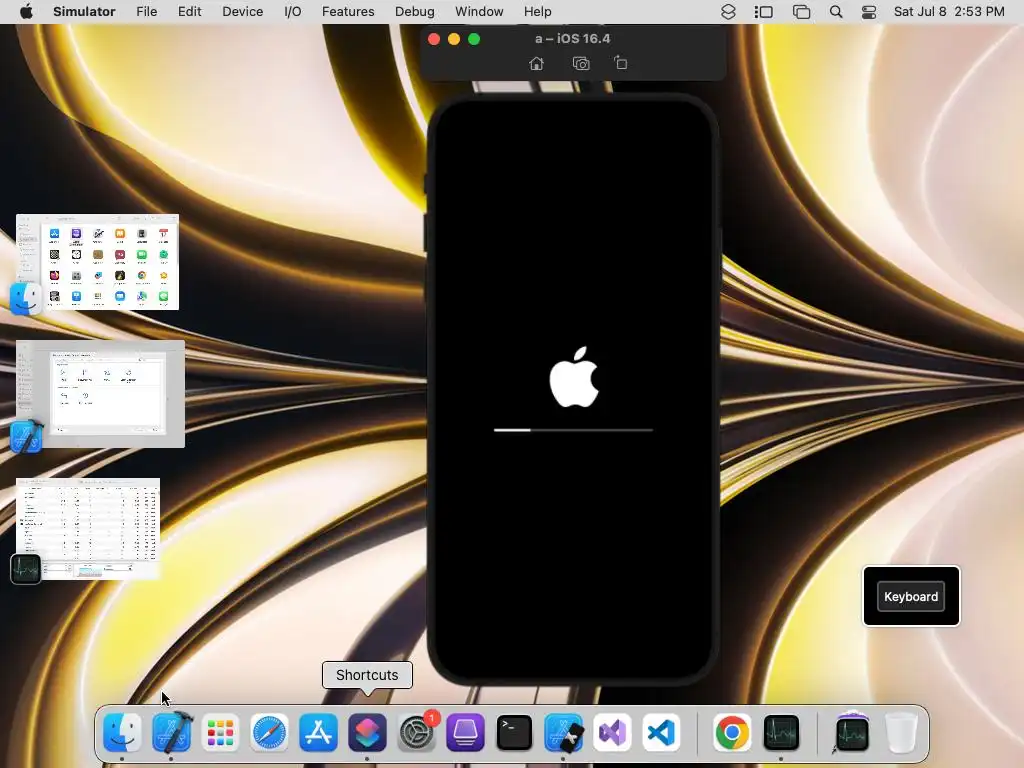Screen dimensions: 1024x768
Task: Launch Safari from the Dock
Action: coord(269,732)
